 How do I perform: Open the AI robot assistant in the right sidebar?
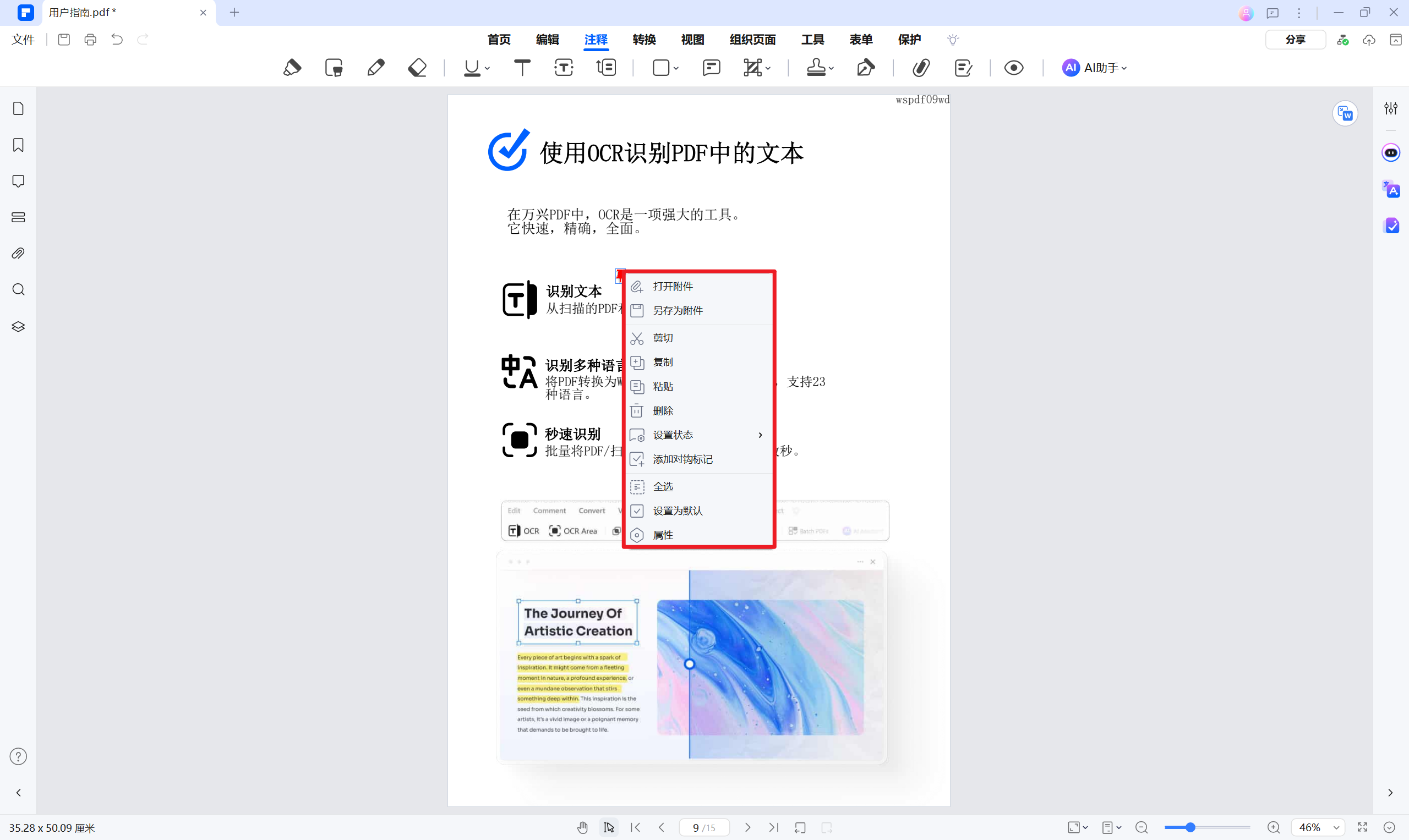(x=1391, y=152)
